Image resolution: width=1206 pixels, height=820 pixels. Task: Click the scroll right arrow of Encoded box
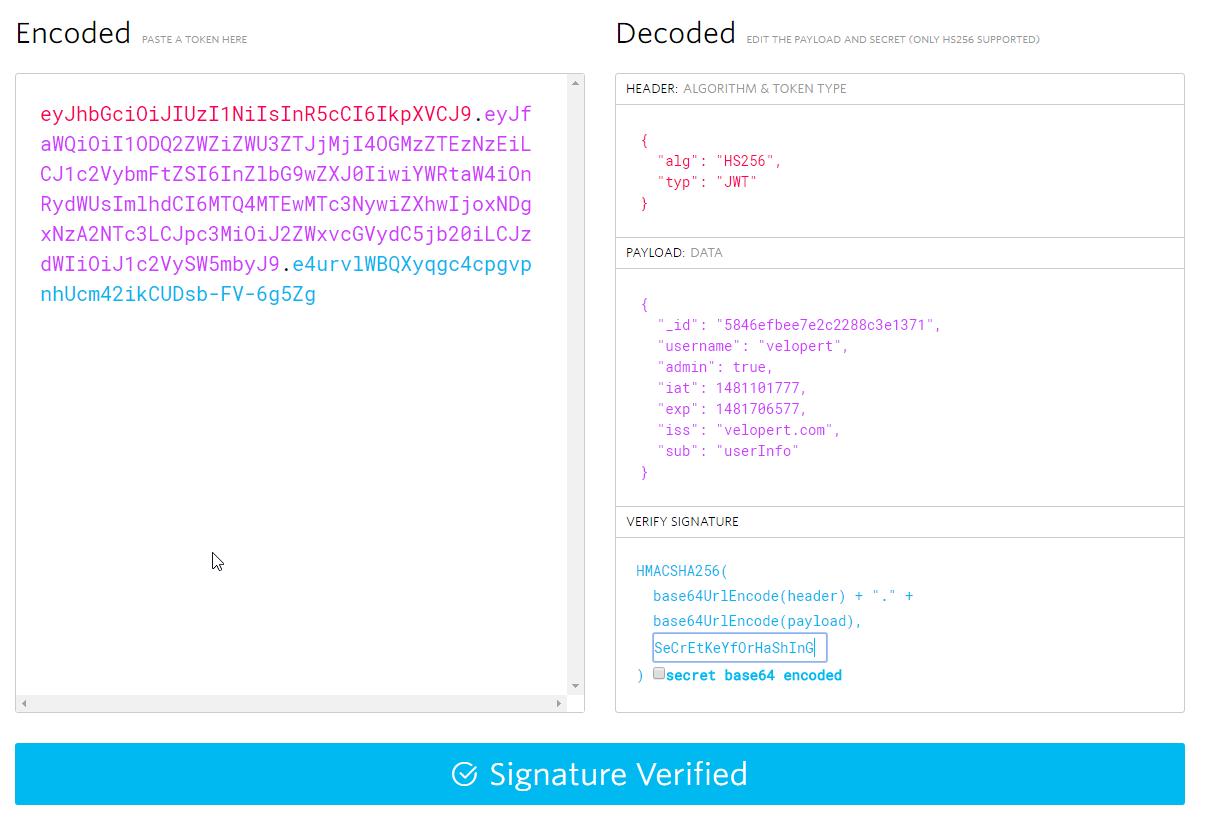[x=559, y=703]
